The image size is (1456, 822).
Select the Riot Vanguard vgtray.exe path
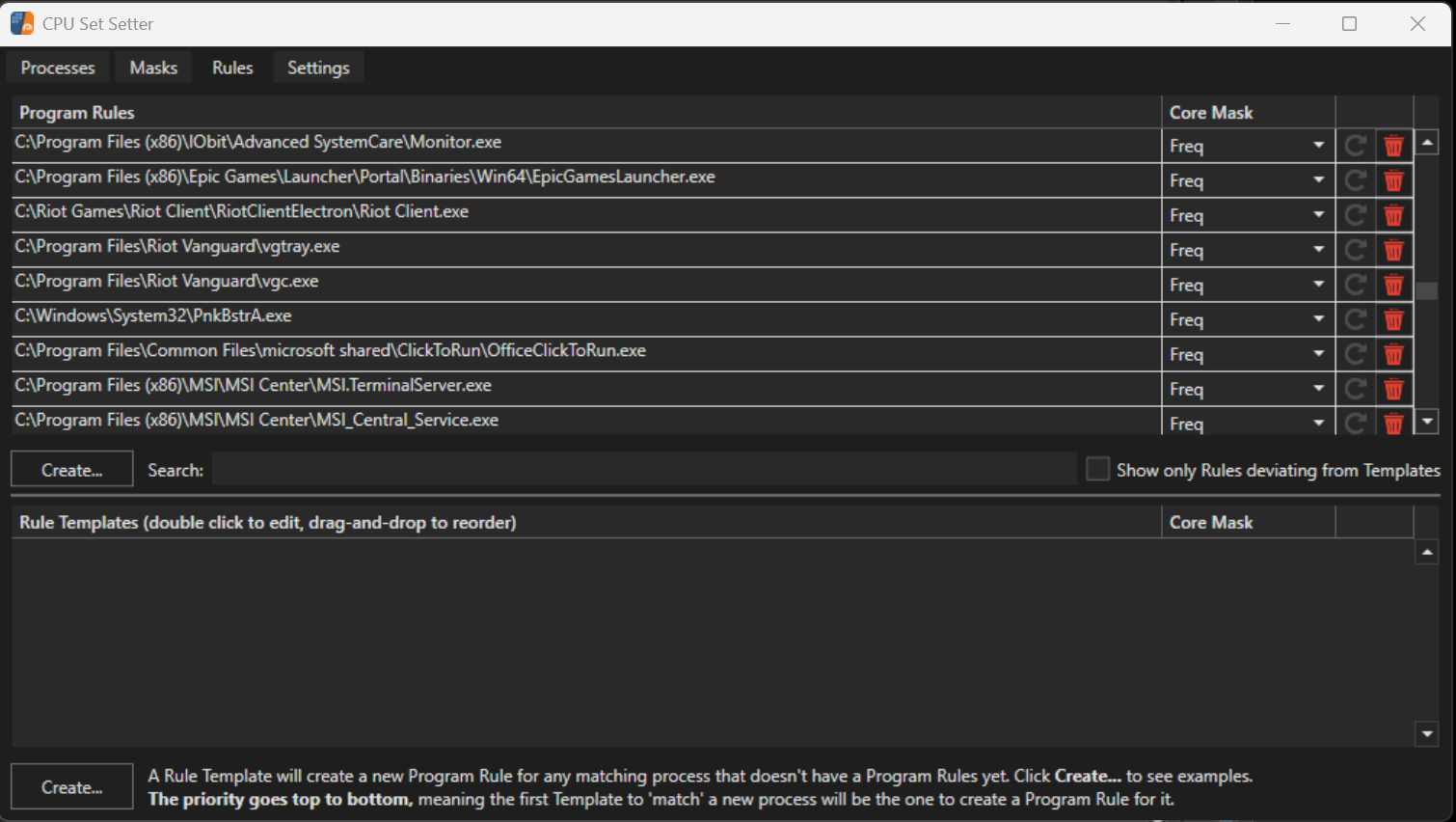tap(177, 246)
